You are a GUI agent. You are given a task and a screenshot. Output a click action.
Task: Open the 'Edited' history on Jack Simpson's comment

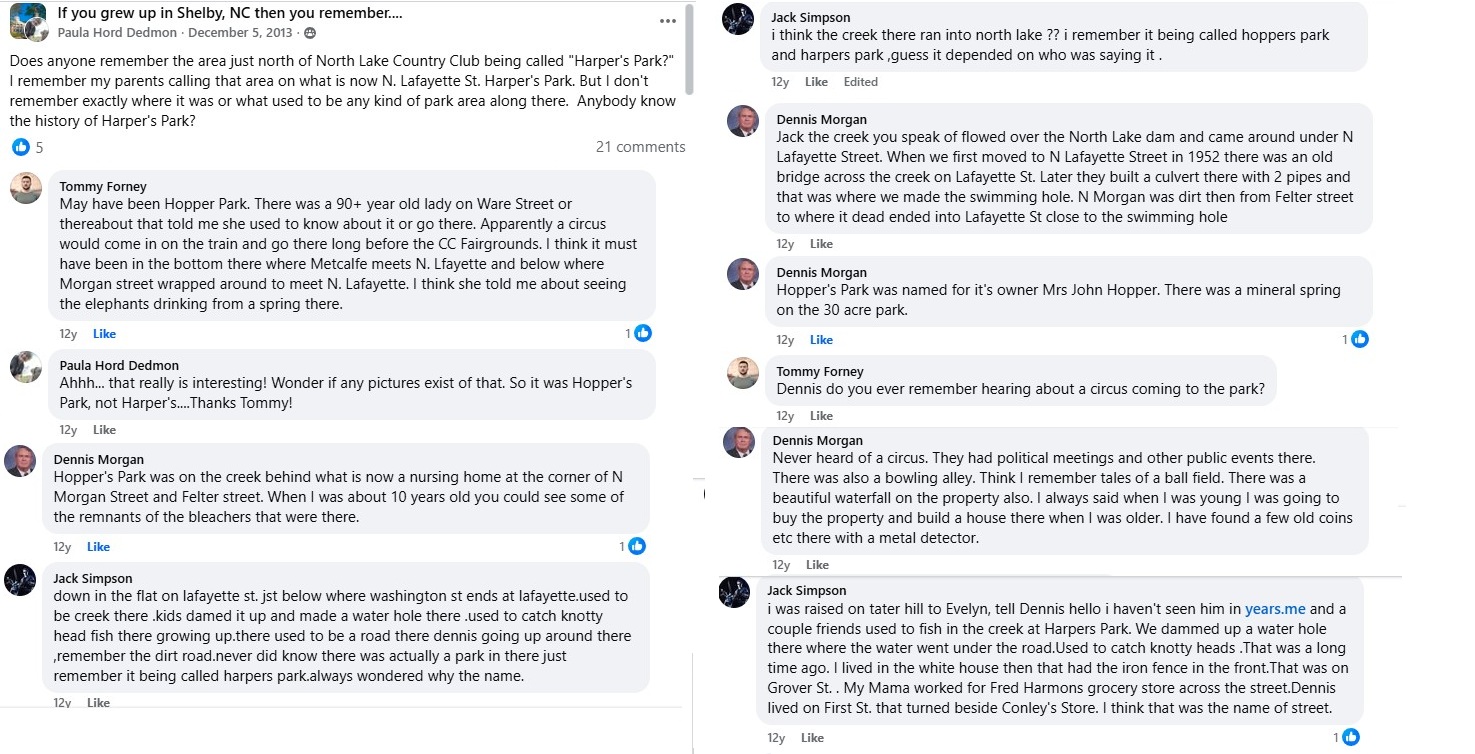click(x=860, y=82)
